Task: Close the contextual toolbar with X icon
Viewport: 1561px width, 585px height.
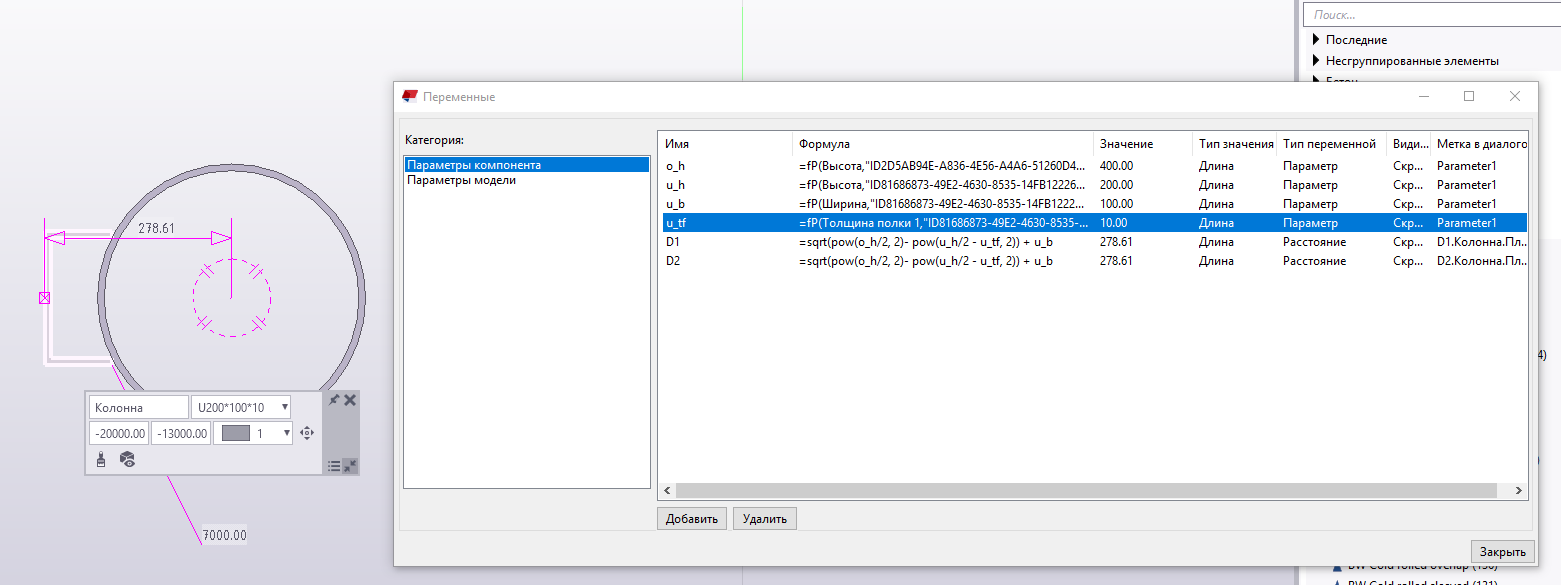Action: [350, 400]
